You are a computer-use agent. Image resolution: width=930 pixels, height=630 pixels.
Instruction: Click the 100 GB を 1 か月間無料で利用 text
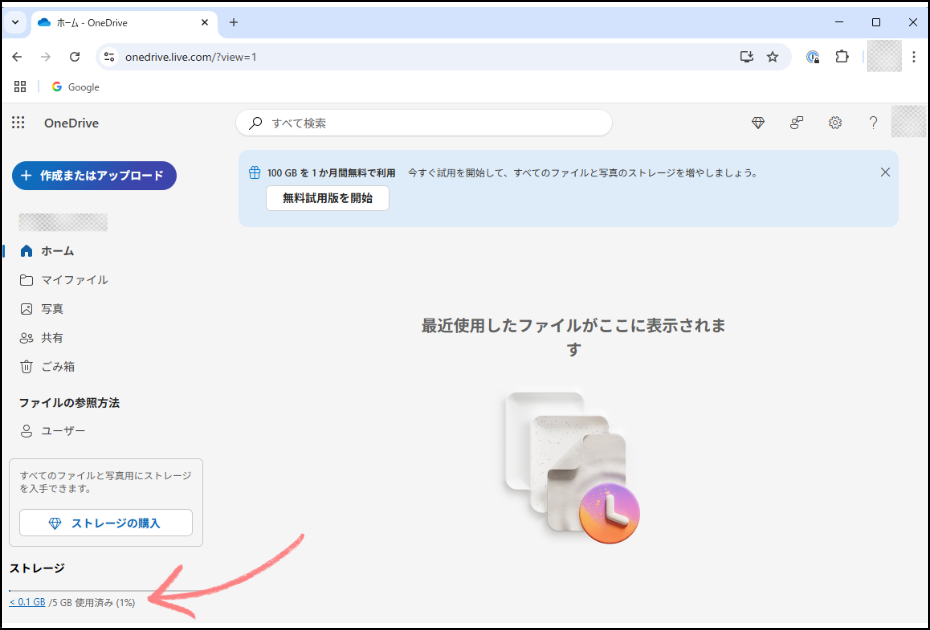[x=331, y=173]
